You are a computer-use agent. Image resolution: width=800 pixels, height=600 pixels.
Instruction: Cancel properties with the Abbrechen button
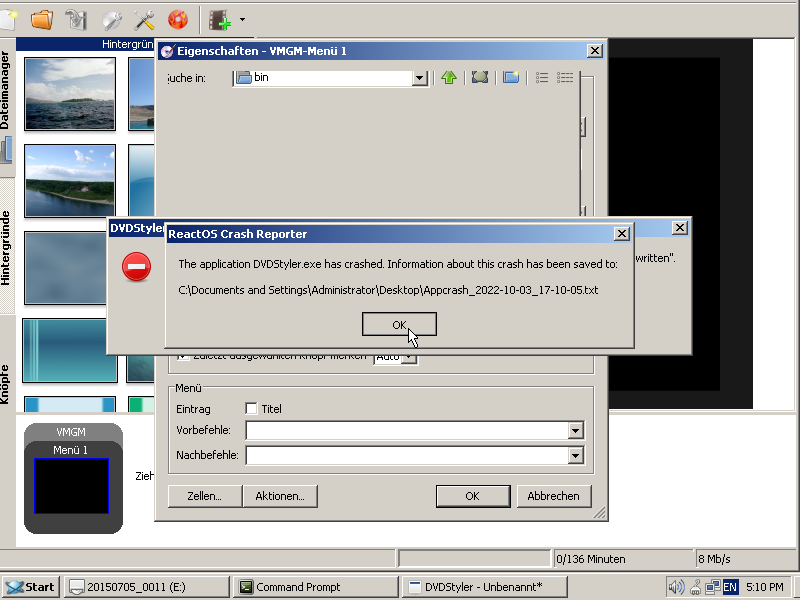coord(554,496)
